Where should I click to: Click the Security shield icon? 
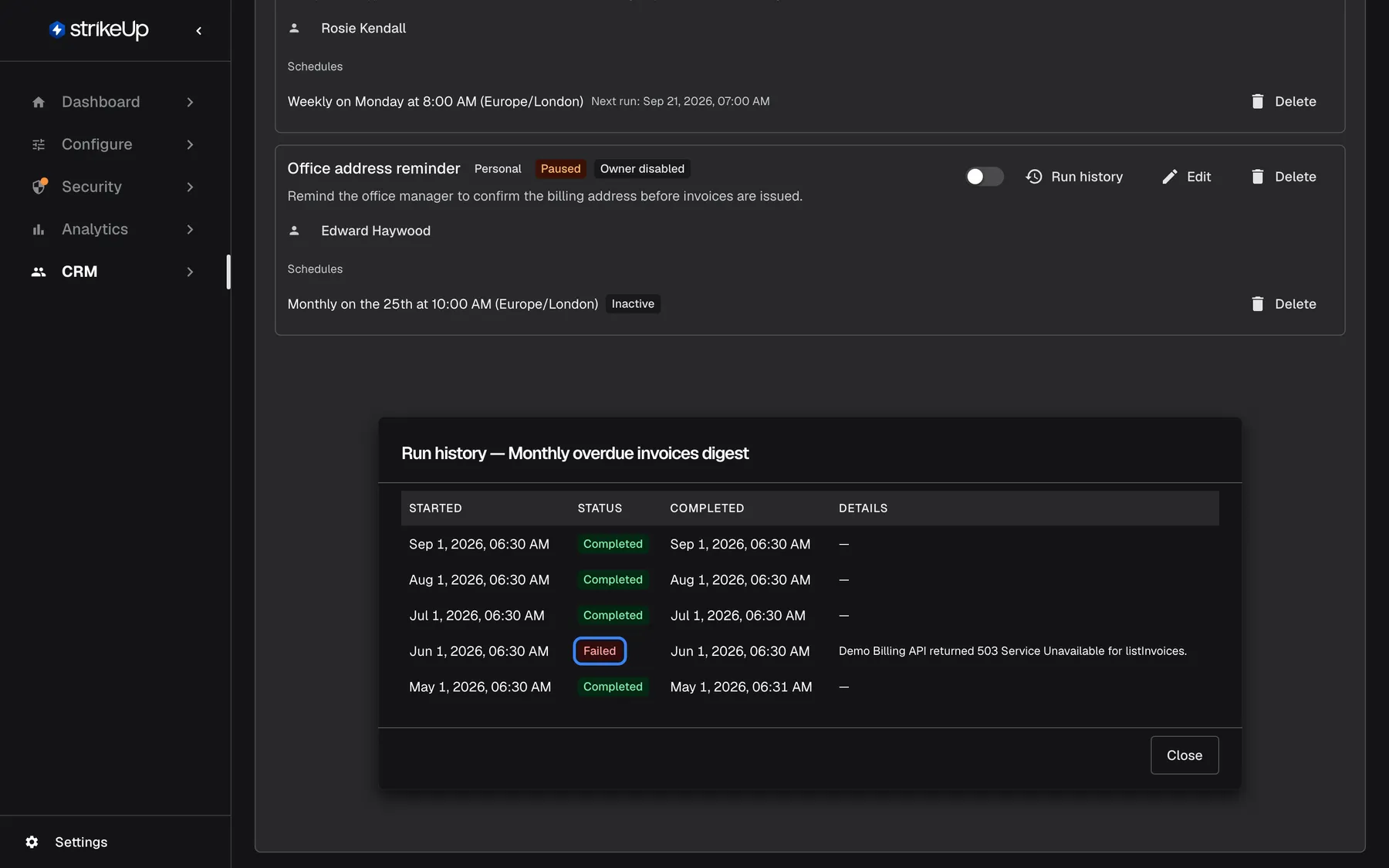(x=39, y=186)
